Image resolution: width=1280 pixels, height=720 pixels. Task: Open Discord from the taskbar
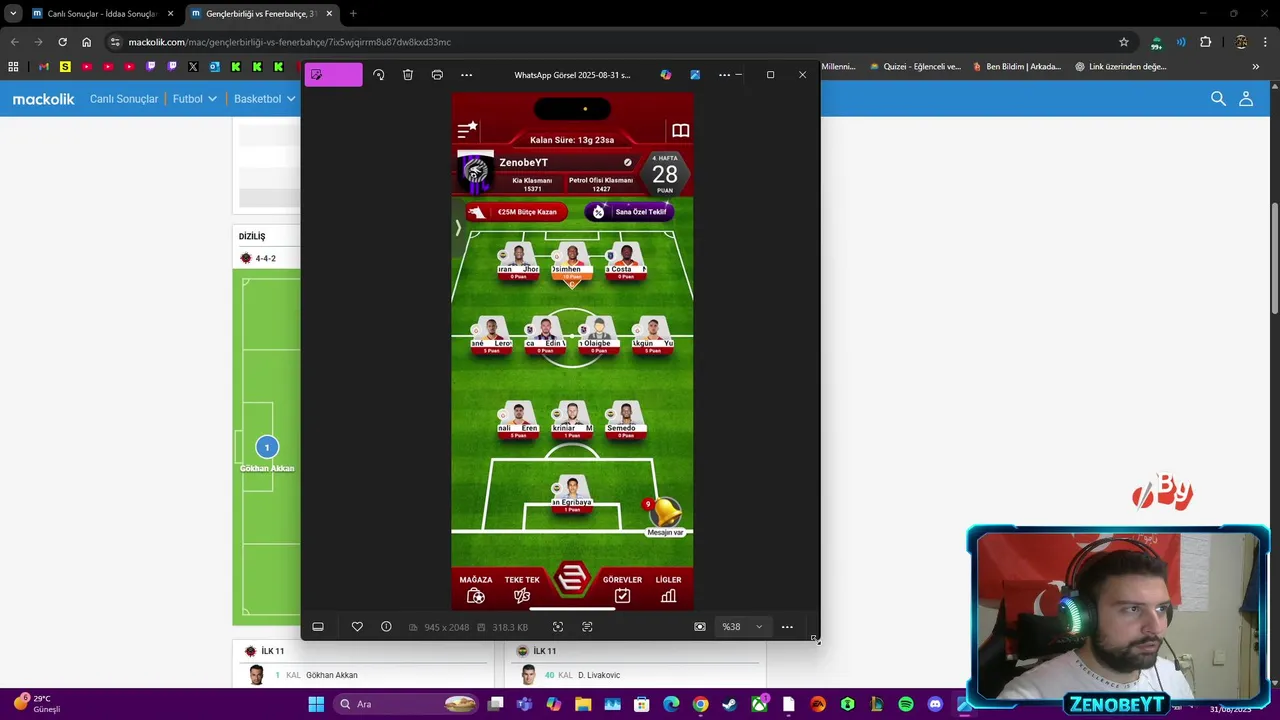(x=935, y=704)
